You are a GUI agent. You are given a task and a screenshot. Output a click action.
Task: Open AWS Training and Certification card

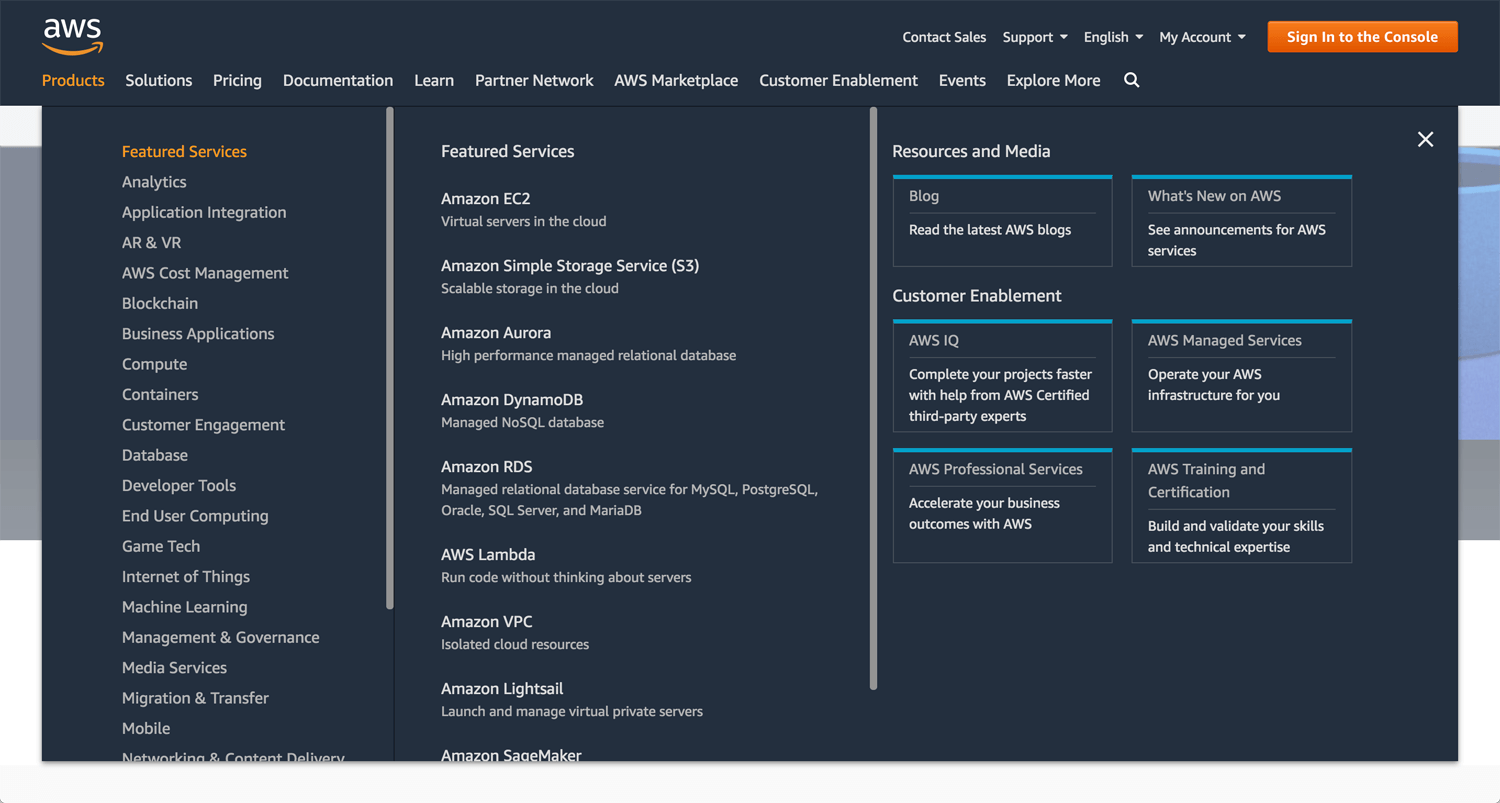click(1241, 506)
